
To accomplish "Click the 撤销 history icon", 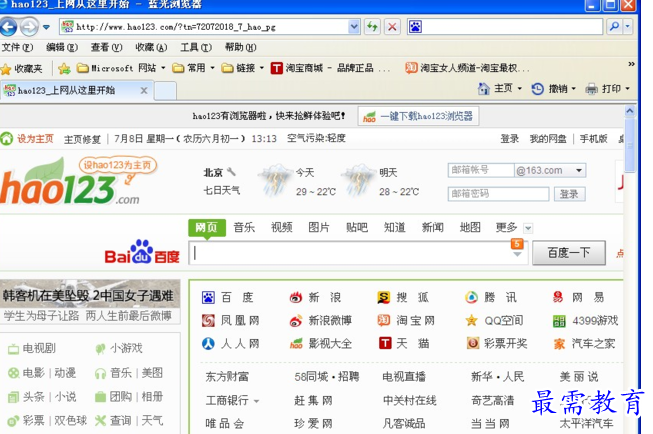I will click(537, 89).
